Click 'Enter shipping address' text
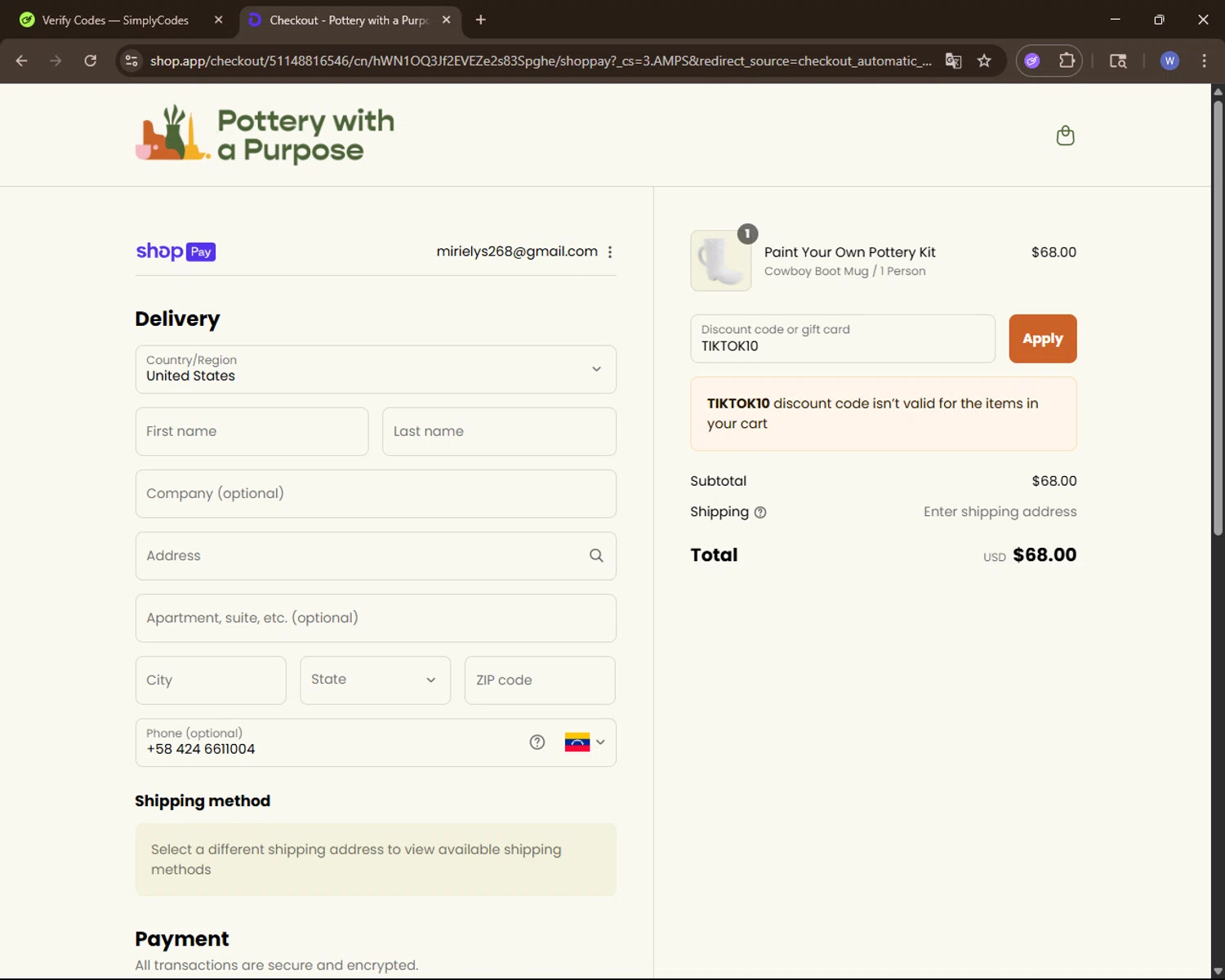 point(1000,512)
